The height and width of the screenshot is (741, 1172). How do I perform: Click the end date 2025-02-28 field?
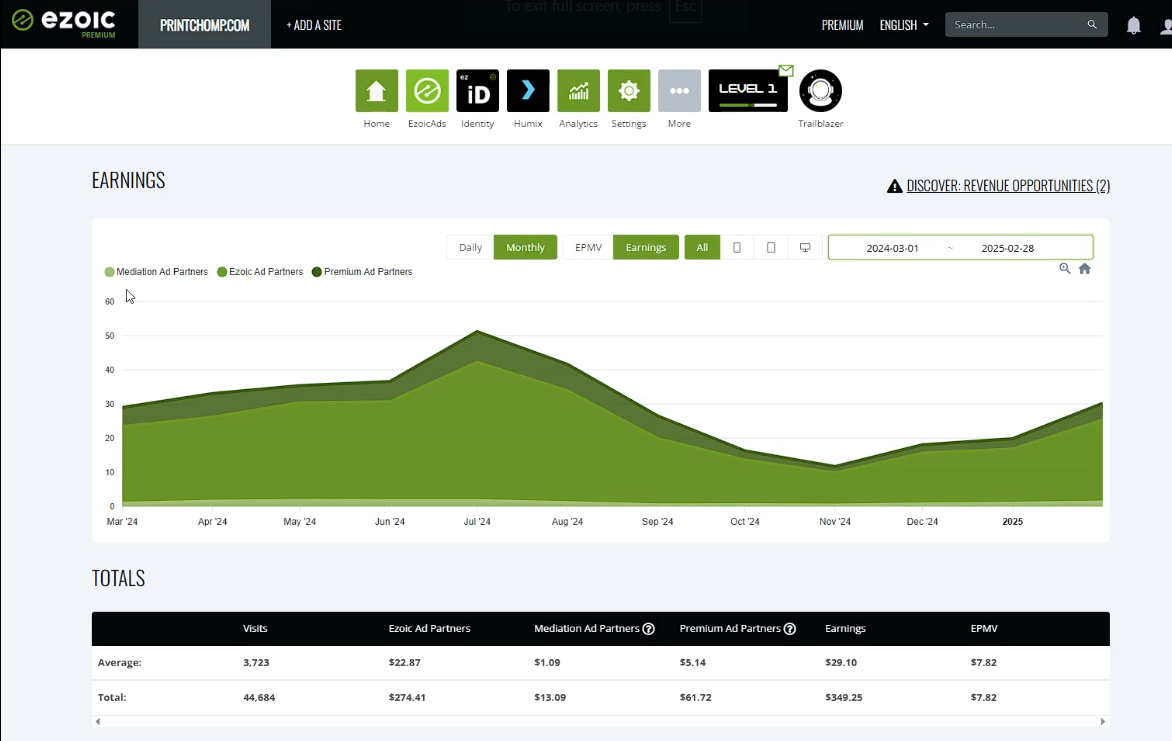[1008, 248]
